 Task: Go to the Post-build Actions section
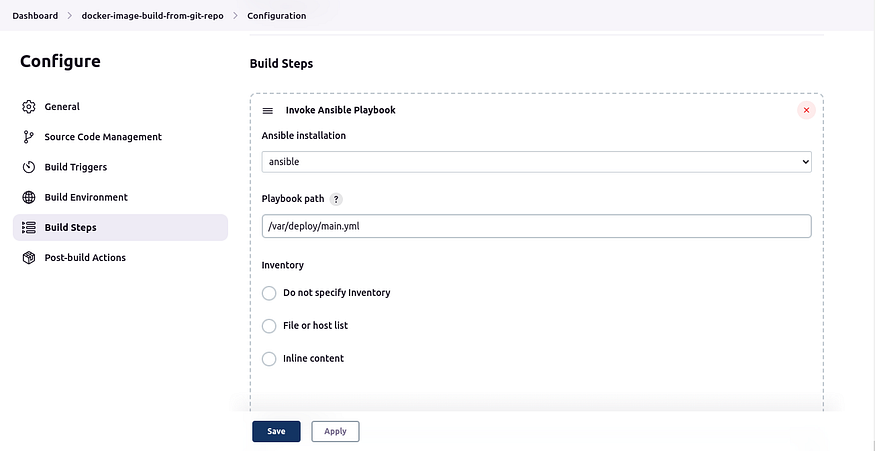85,258
